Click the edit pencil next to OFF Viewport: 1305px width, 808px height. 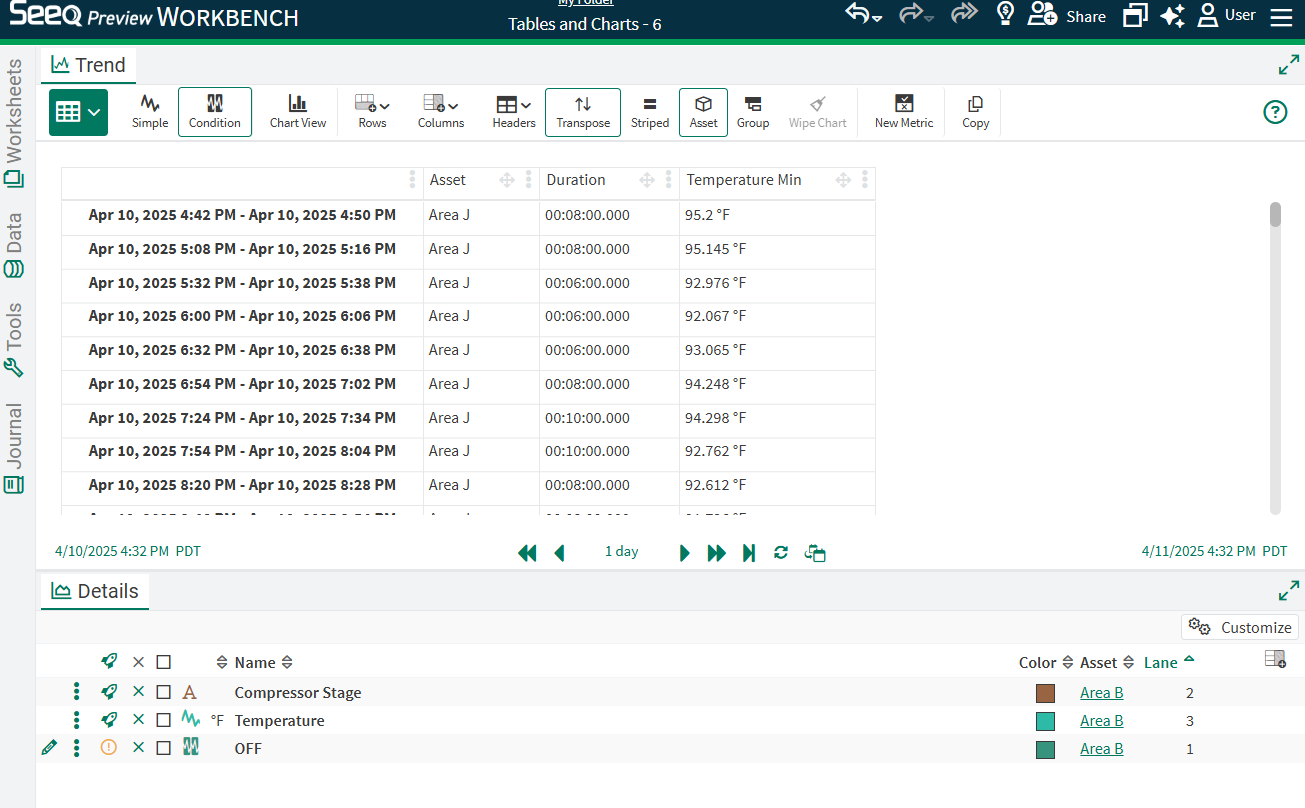pos(49,747)
